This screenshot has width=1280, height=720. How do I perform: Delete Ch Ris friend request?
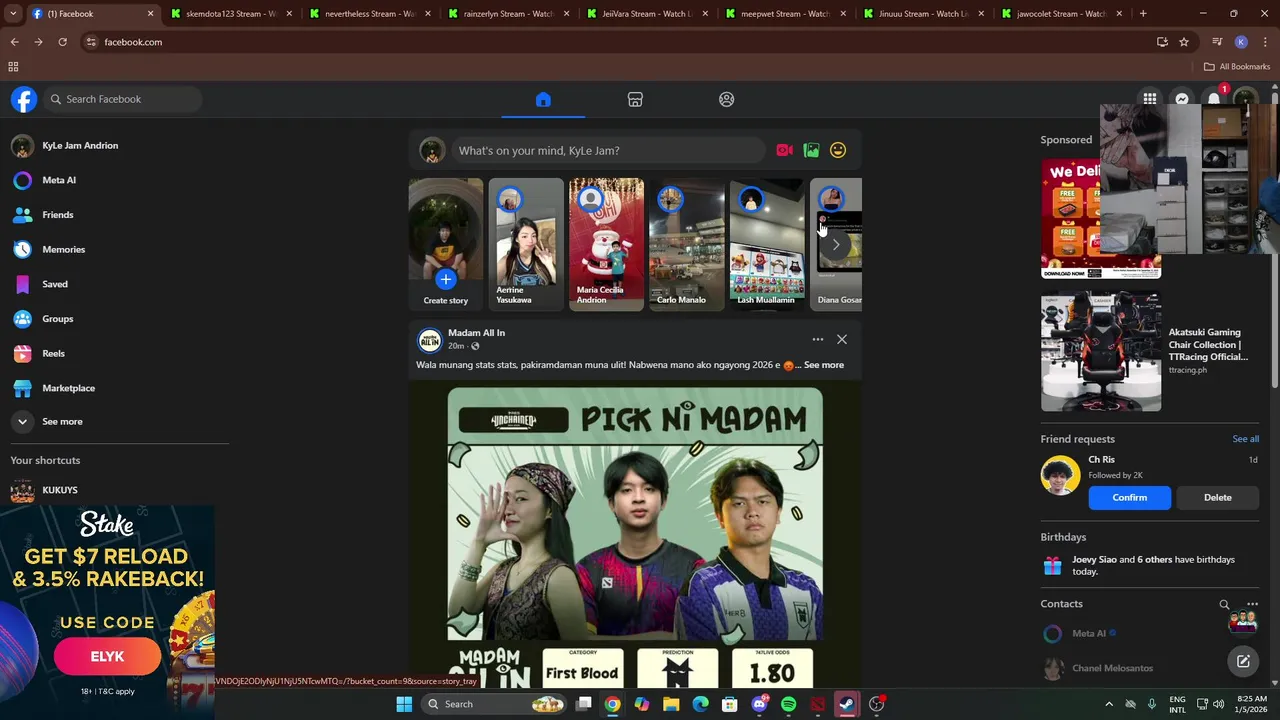[x=1217, y=497]
